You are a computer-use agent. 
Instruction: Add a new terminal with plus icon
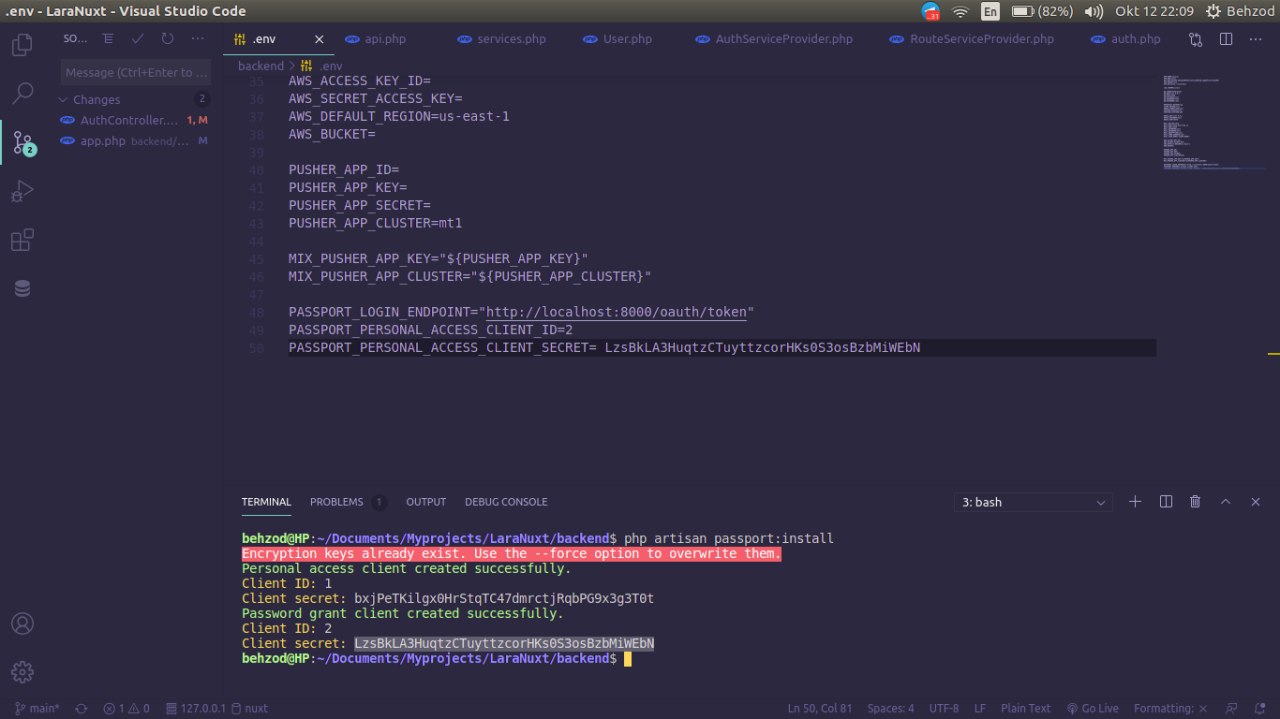tap(1135, 502)
